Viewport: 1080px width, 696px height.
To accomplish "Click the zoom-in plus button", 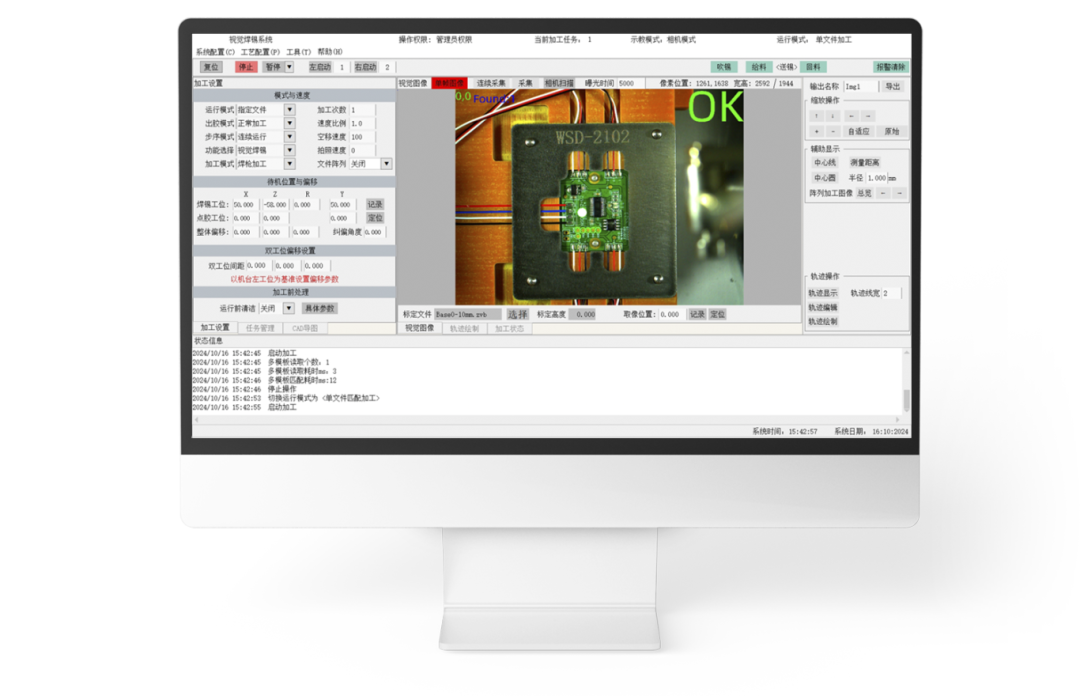I will (817, 131).
